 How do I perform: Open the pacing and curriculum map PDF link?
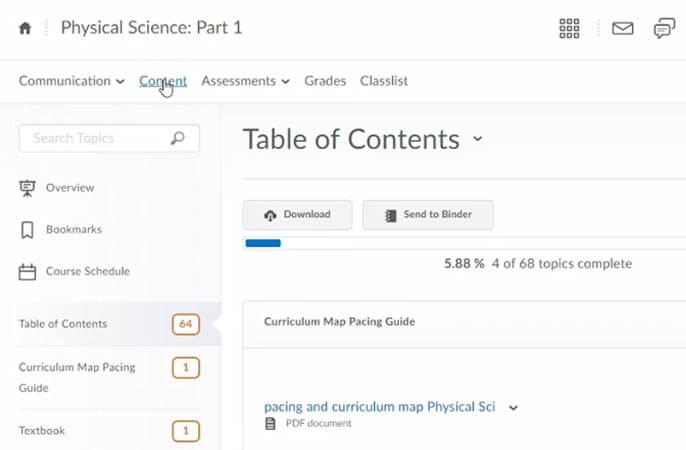click(x=380, y=407)
